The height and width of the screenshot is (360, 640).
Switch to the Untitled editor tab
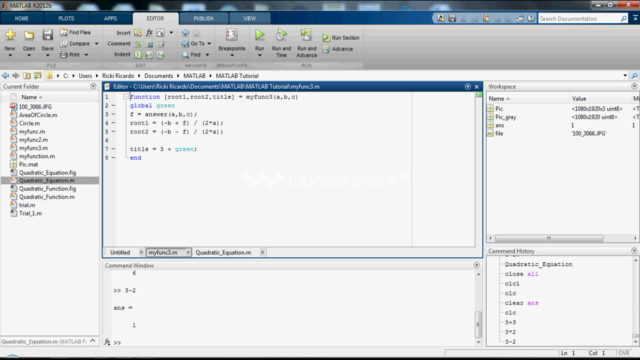[x=120, y=252]
